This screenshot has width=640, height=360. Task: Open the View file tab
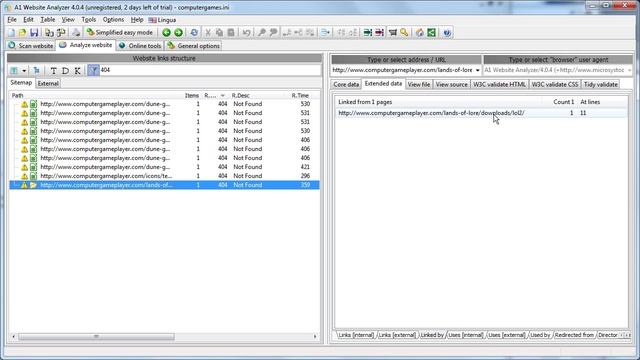[419, 84]
